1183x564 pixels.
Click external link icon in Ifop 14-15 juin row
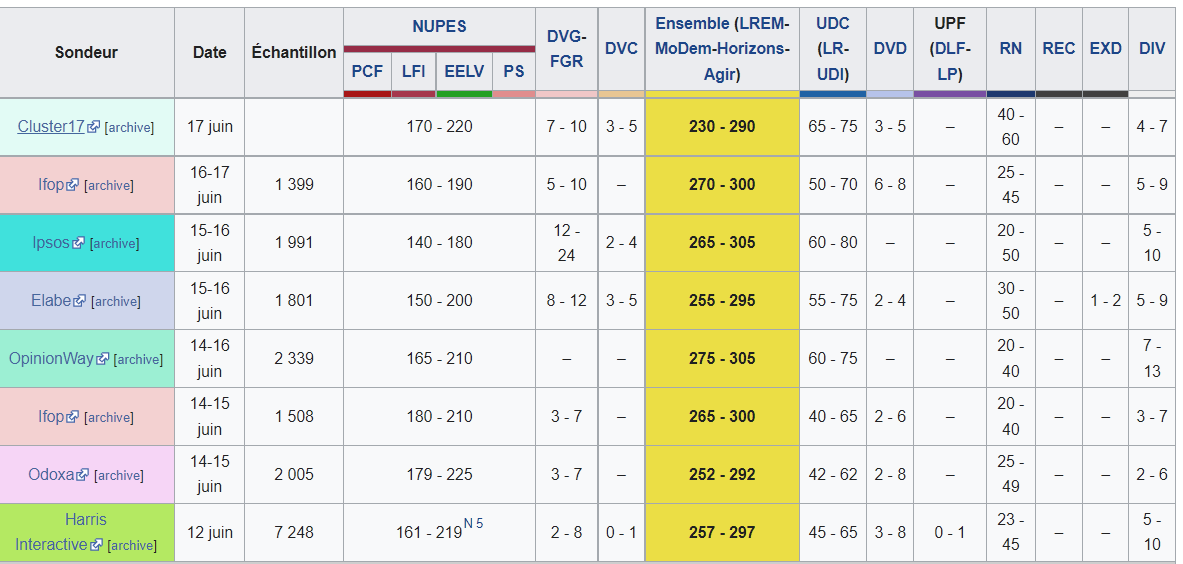click(74, 417)
